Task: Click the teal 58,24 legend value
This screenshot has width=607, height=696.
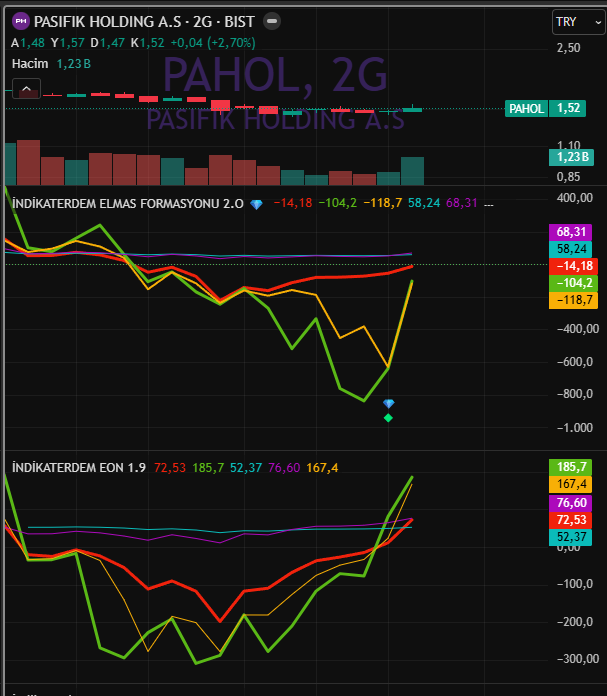Action: (x=424, y=203)
